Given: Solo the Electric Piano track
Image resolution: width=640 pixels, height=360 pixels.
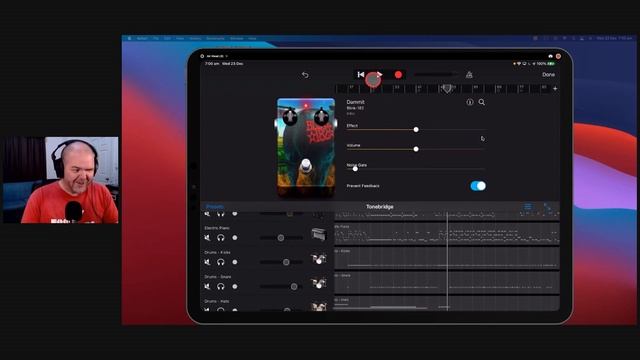Looking at the screenshot, I should pos(221,238).
